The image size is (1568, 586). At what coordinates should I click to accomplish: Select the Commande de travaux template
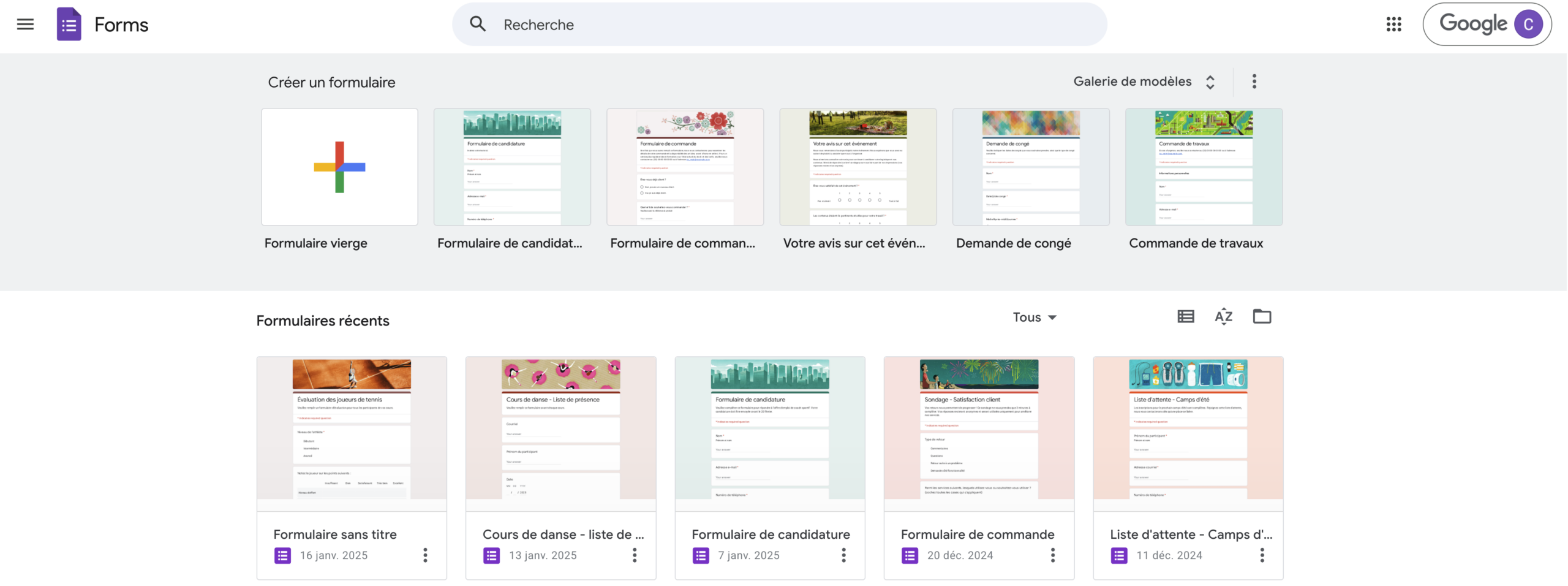pos(1204,167)
